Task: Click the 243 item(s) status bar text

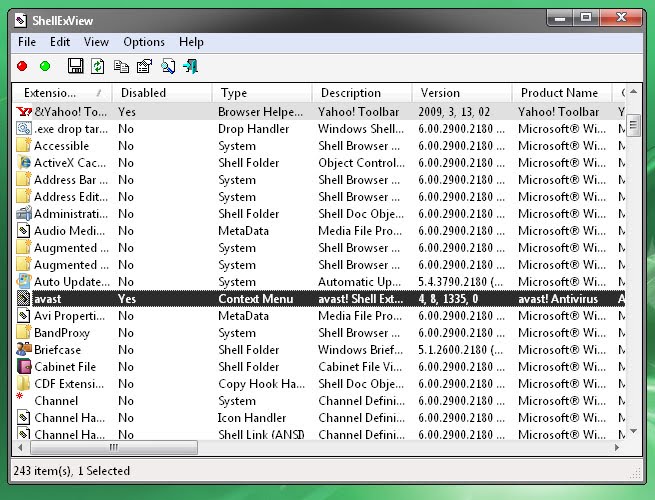Action: pyautogui.click(x=71, y=471)
